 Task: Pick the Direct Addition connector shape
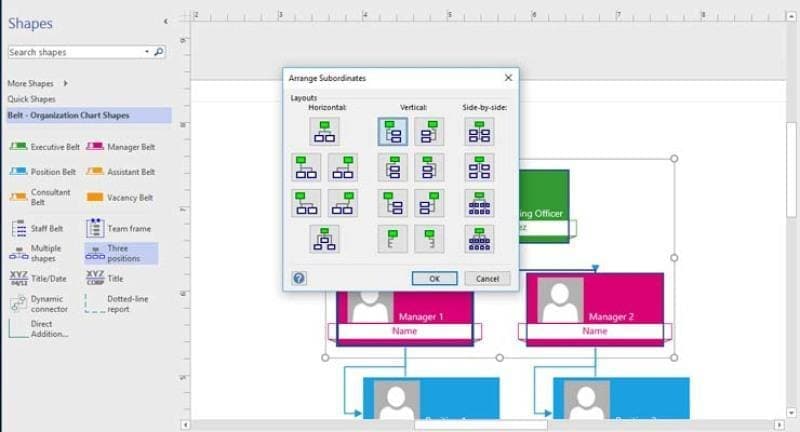pos(38,329)
